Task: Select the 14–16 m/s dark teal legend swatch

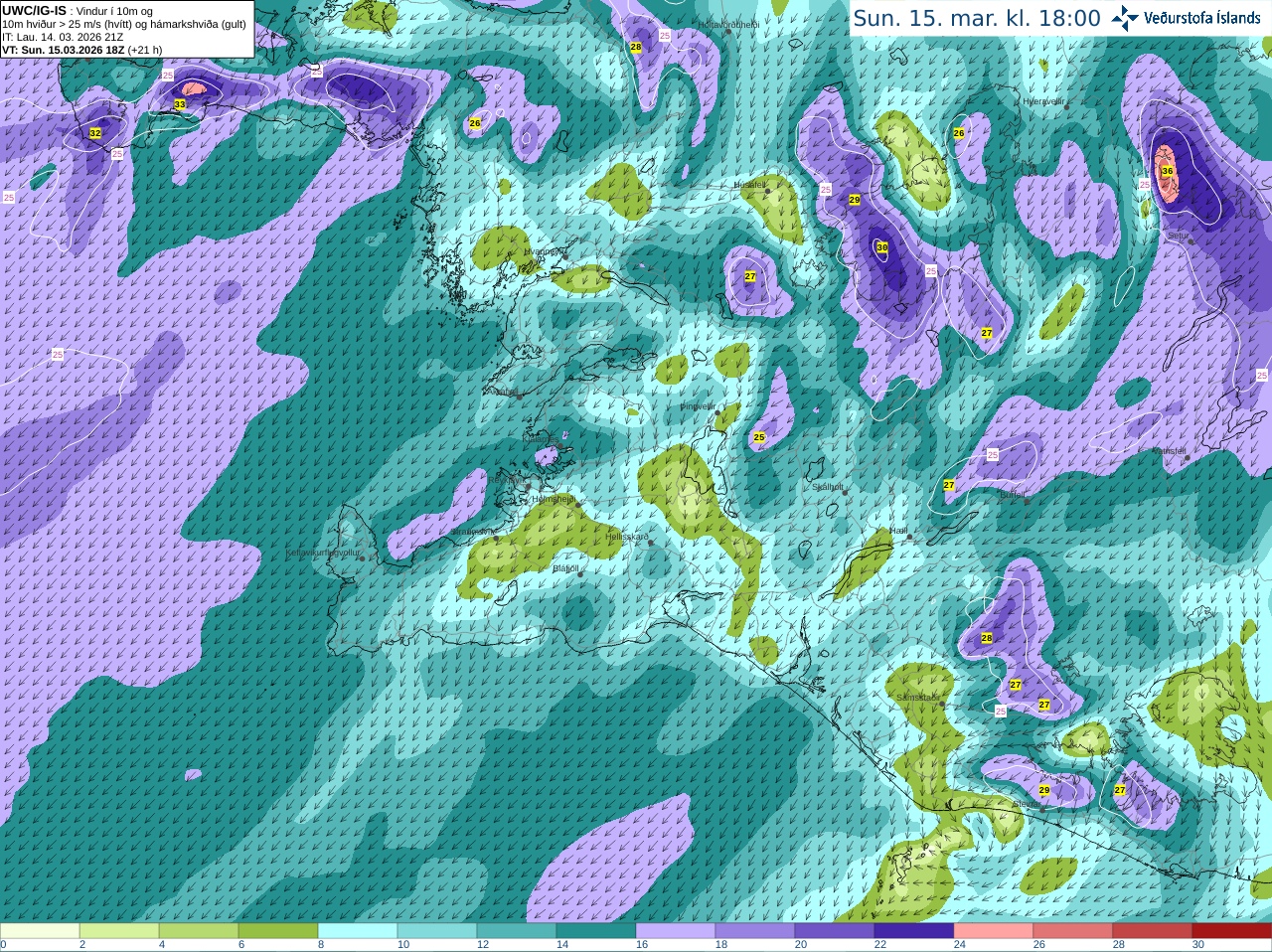Action: point(596,931)
